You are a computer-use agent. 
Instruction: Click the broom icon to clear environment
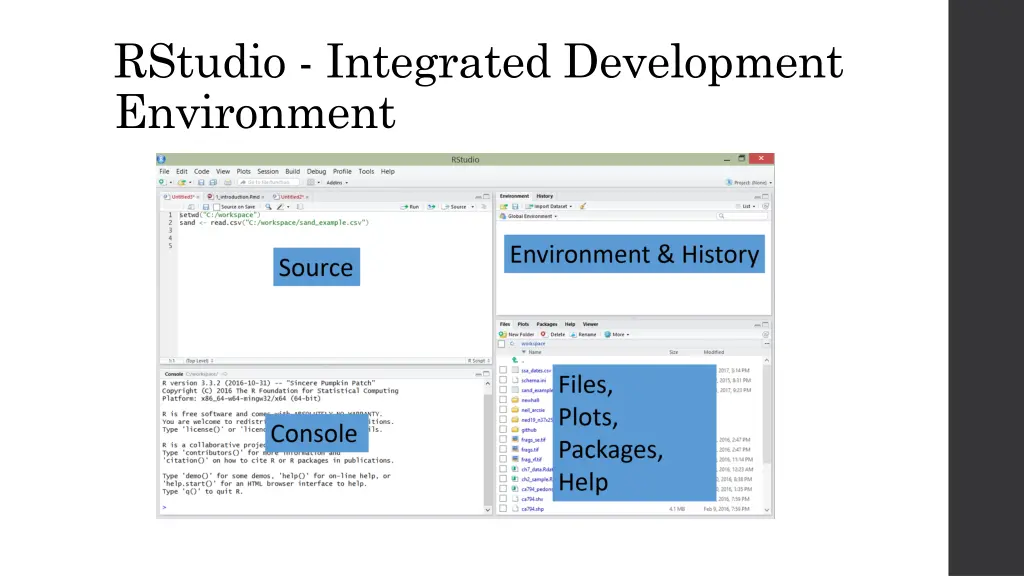tap(583, 206)
